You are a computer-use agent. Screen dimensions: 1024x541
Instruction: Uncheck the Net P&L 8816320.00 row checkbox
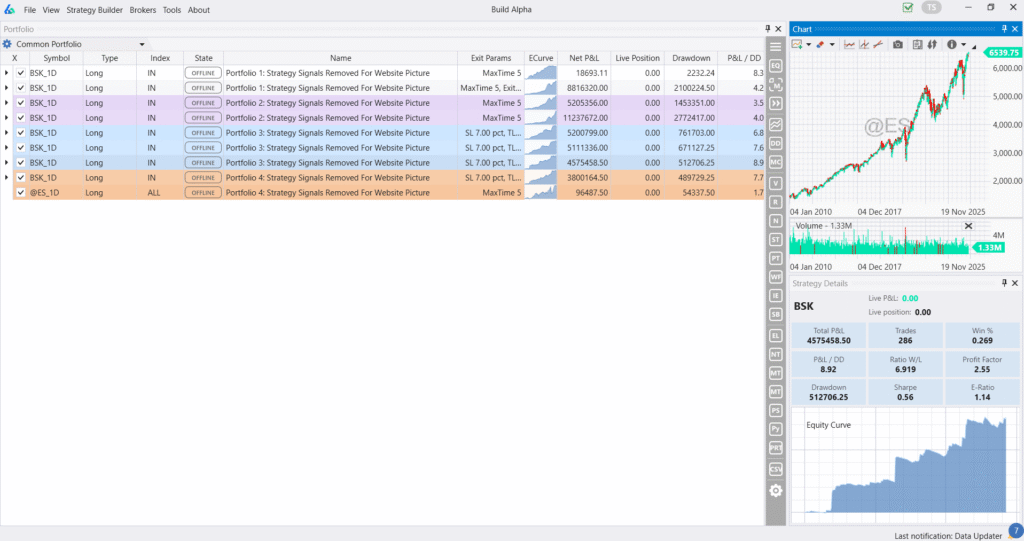[21, 88]
